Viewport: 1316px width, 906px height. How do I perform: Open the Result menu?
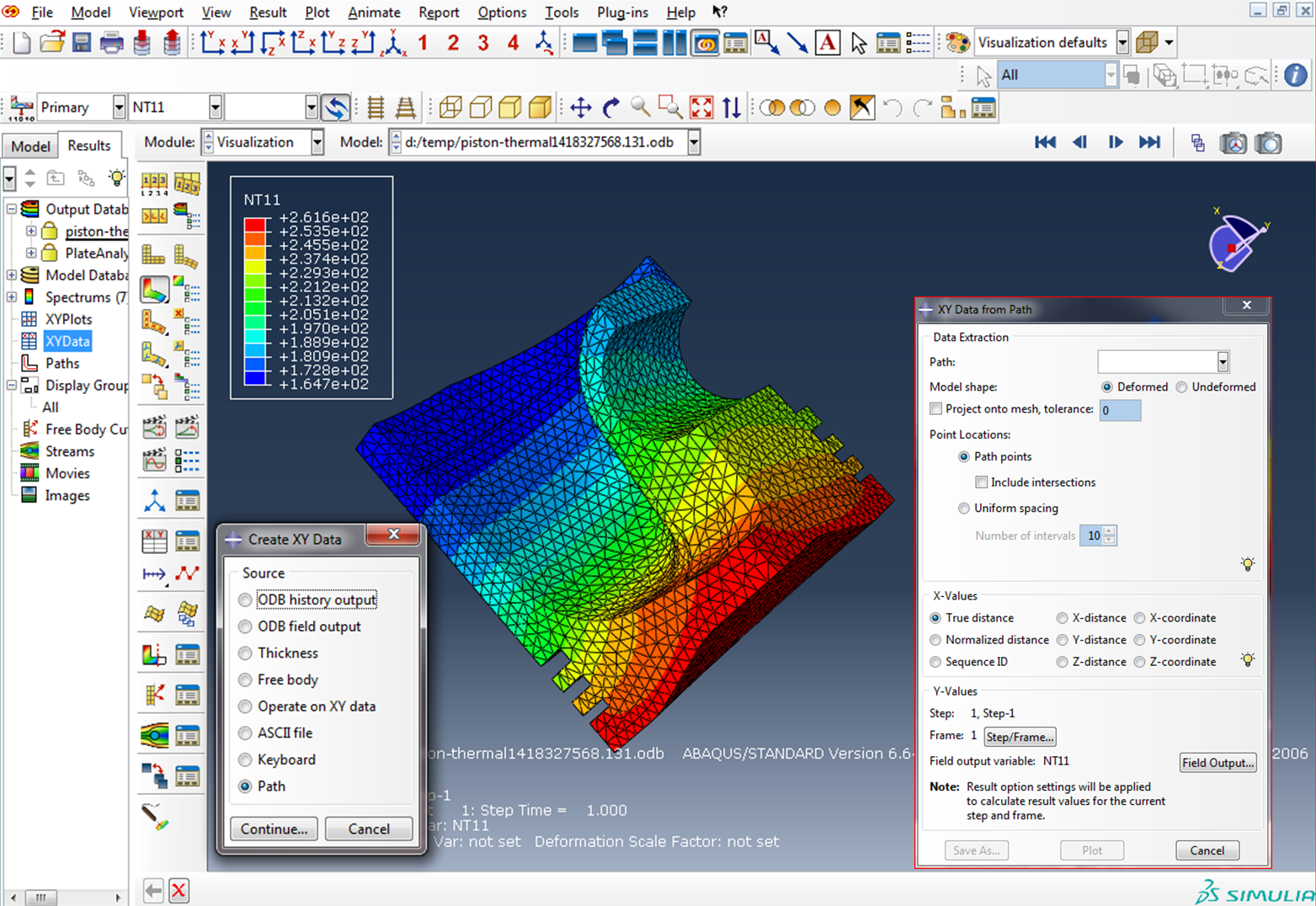(x=268, y=13)
